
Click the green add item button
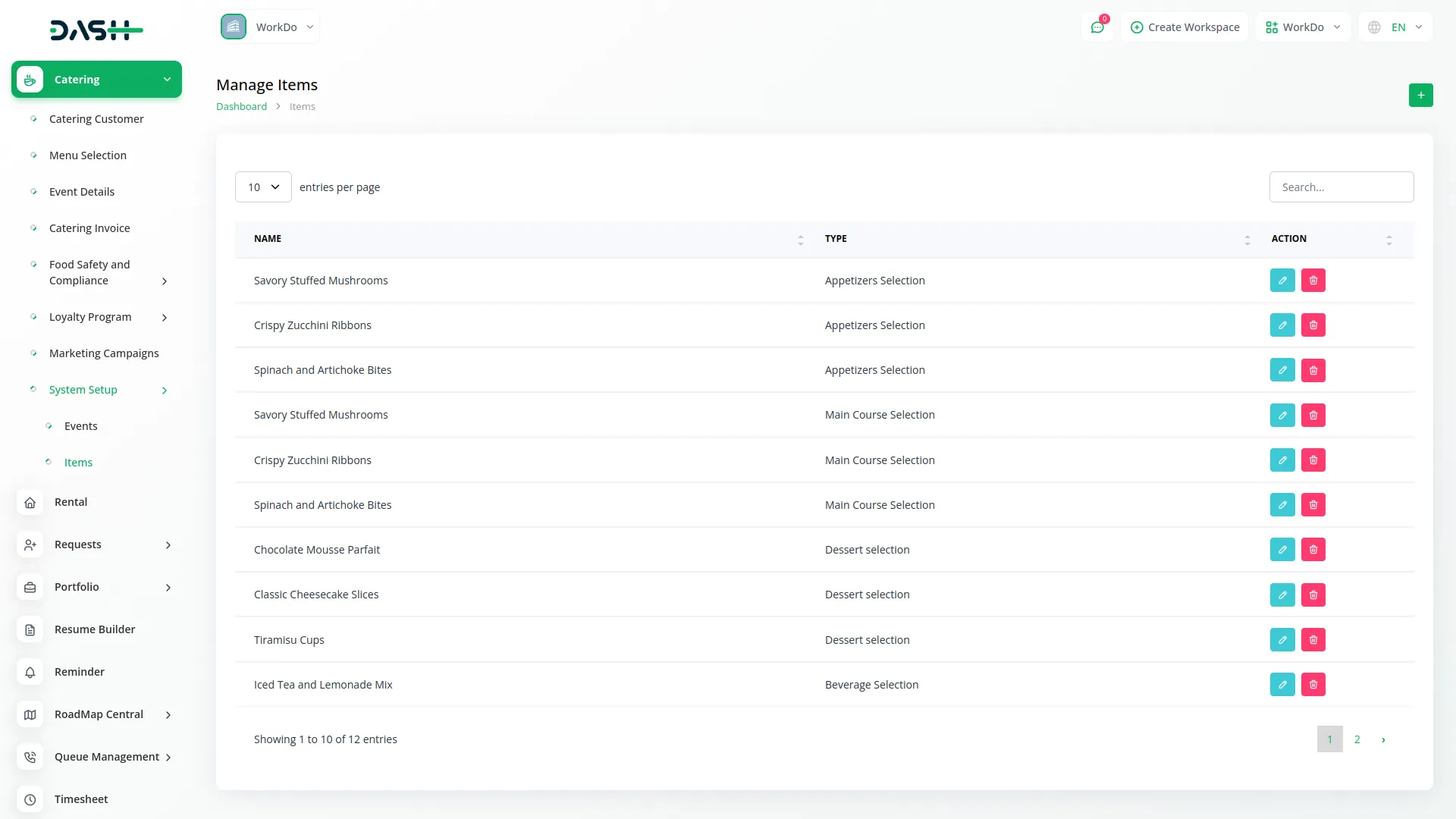(x=1421, y=95)
